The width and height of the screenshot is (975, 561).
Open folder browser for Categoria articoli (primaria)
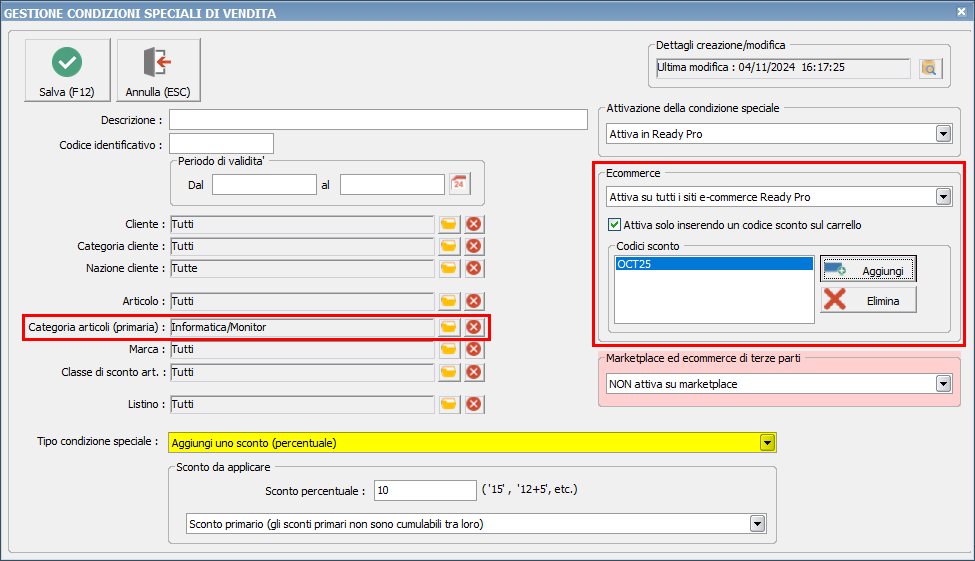click(448, 327)
